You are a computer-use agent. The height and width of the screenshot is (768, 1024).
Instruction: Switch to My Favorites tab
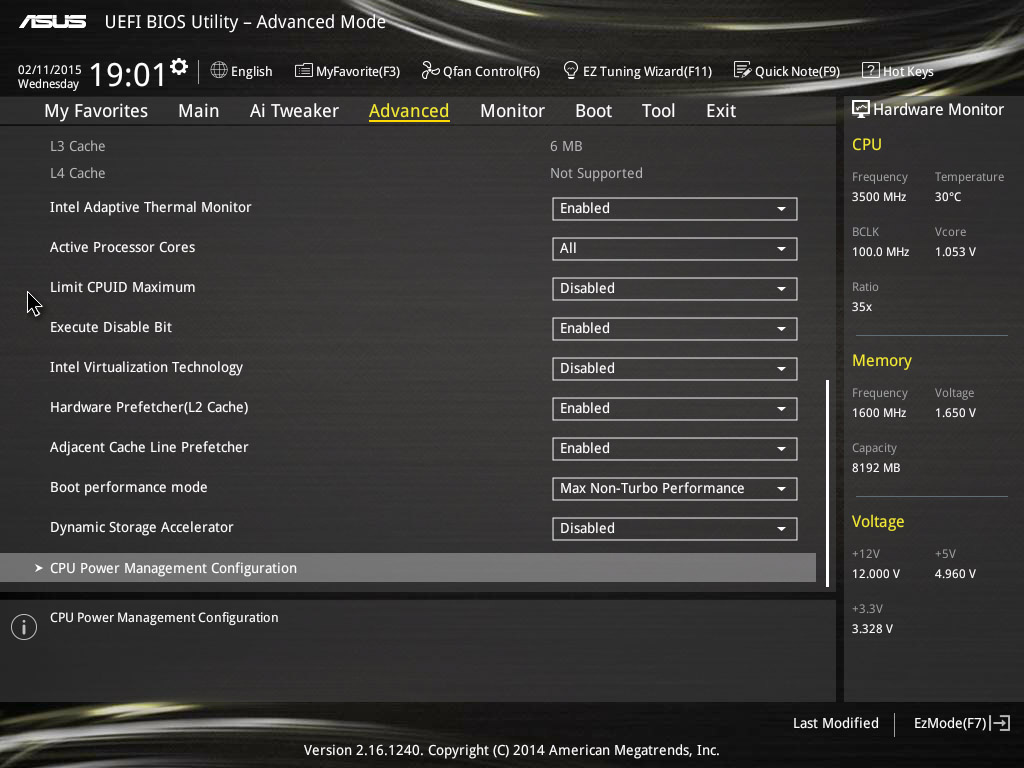point(96,111)
